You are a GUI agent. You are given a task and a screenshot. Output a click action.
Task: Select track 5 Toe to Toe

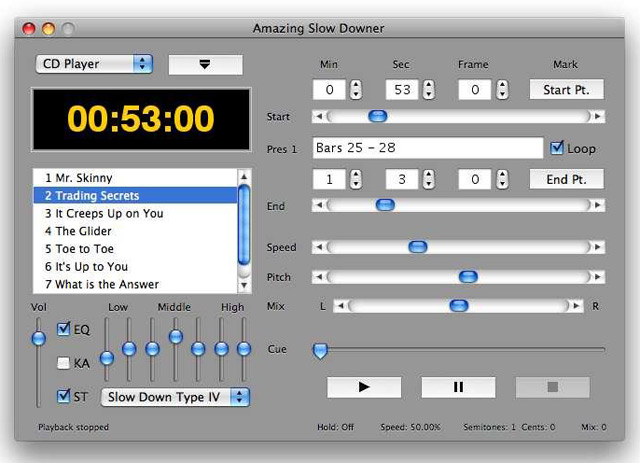click(x=135, y=249)
